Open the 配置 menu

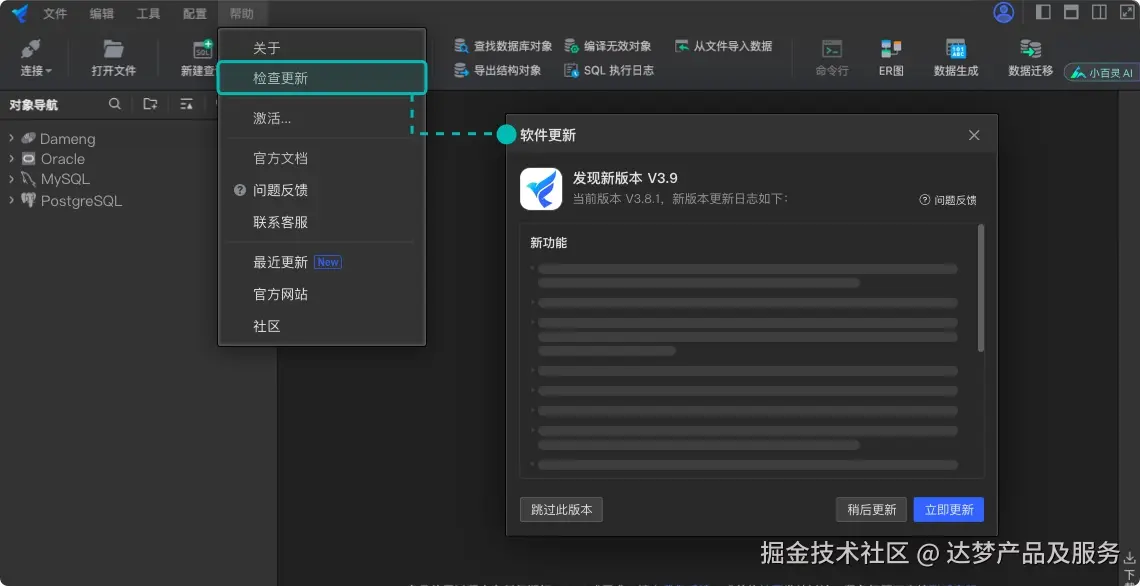(195, 13)
